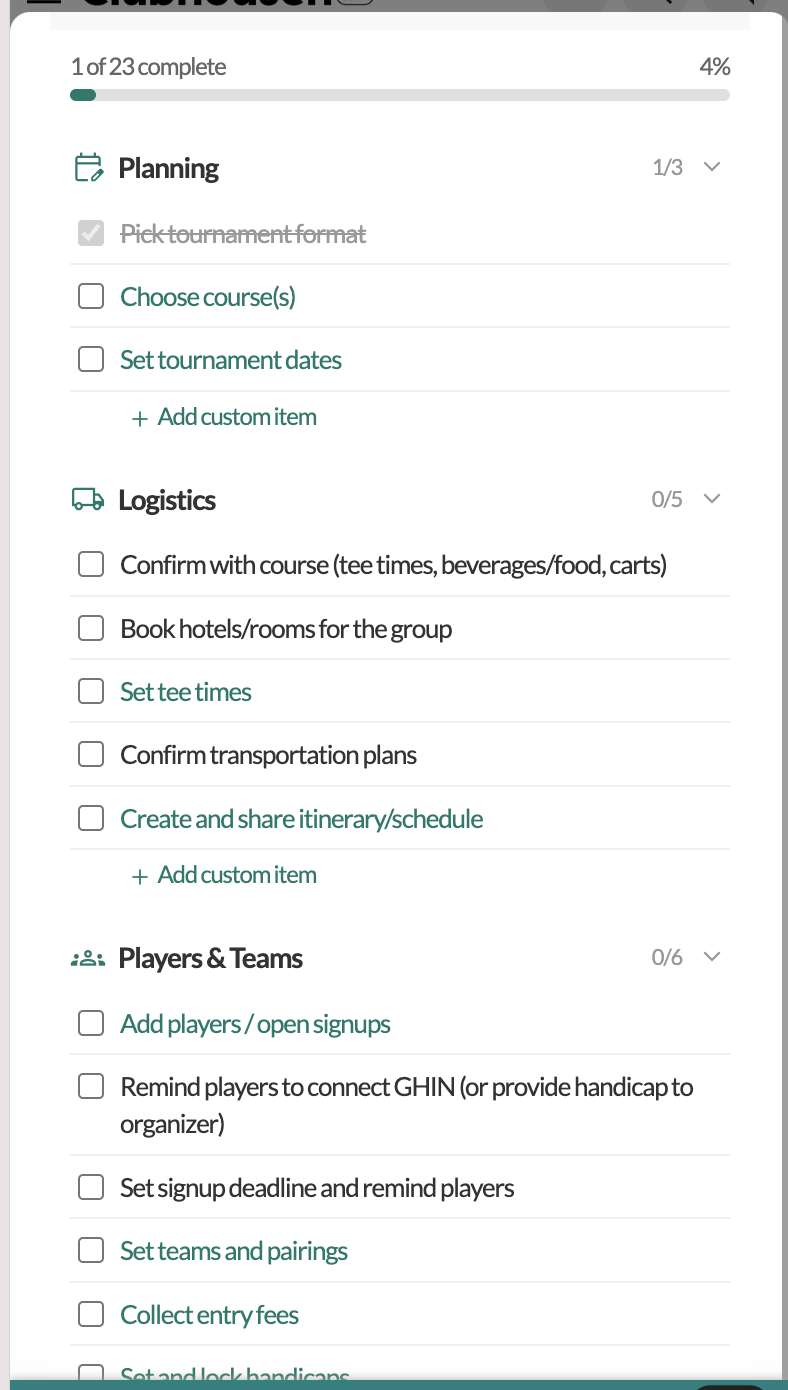Add custom item under Logistics

(224, 875)
